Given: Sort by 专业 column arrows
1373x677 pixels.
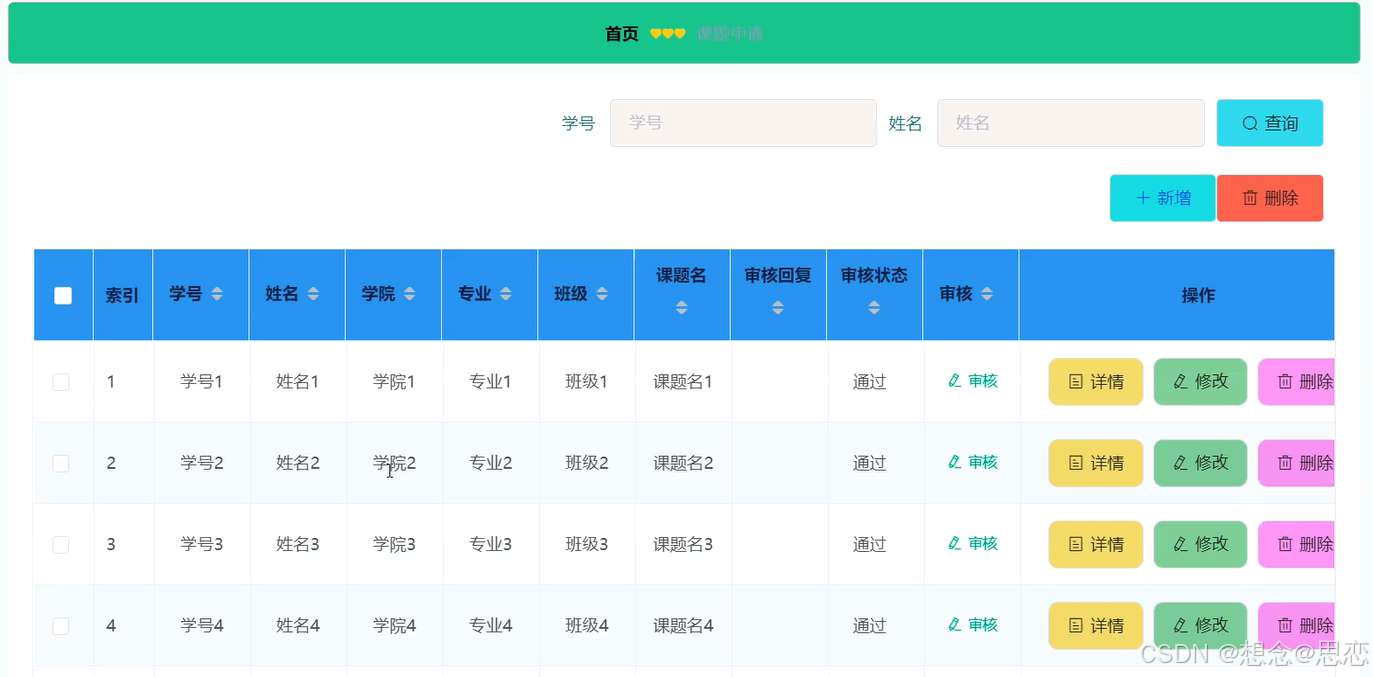Looking at the screenshot, I should click(505, 294).
